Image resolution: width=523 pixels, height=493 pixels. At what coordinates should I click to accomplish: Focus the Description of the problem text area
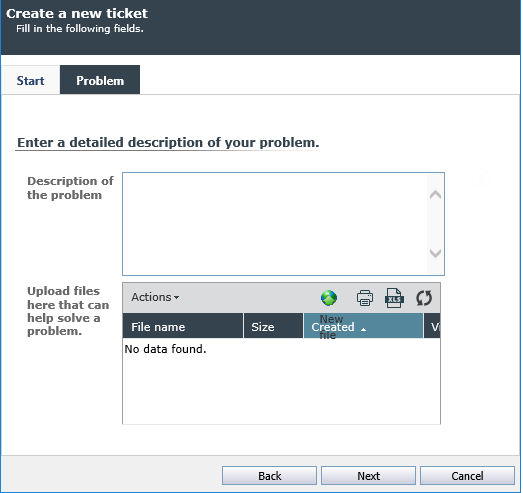tap(275, 224)
